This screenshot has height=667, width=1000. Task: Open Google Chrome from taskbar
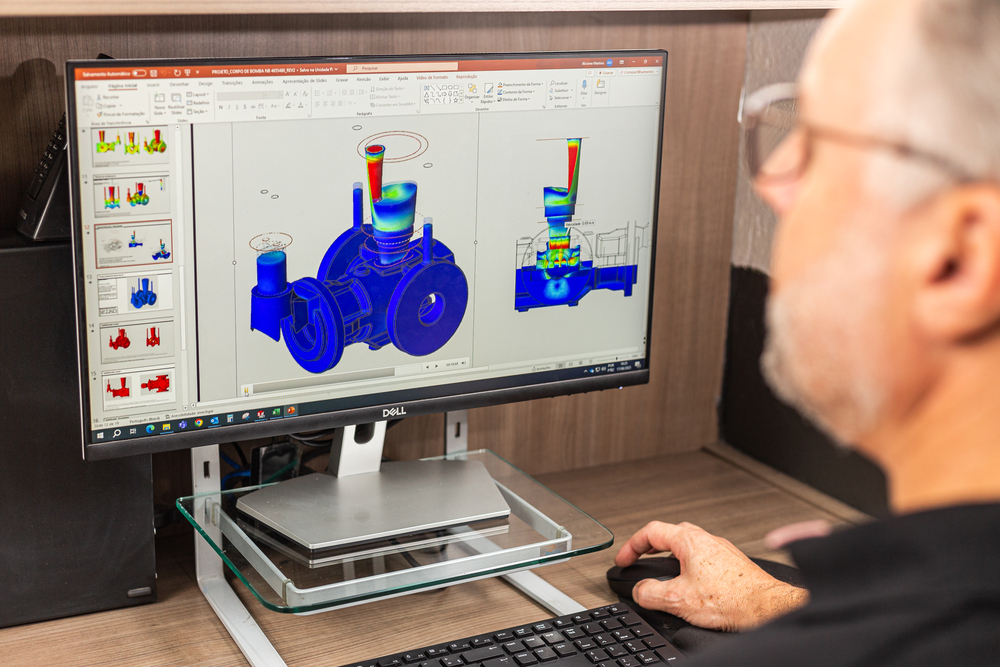[x=199, y=423]
